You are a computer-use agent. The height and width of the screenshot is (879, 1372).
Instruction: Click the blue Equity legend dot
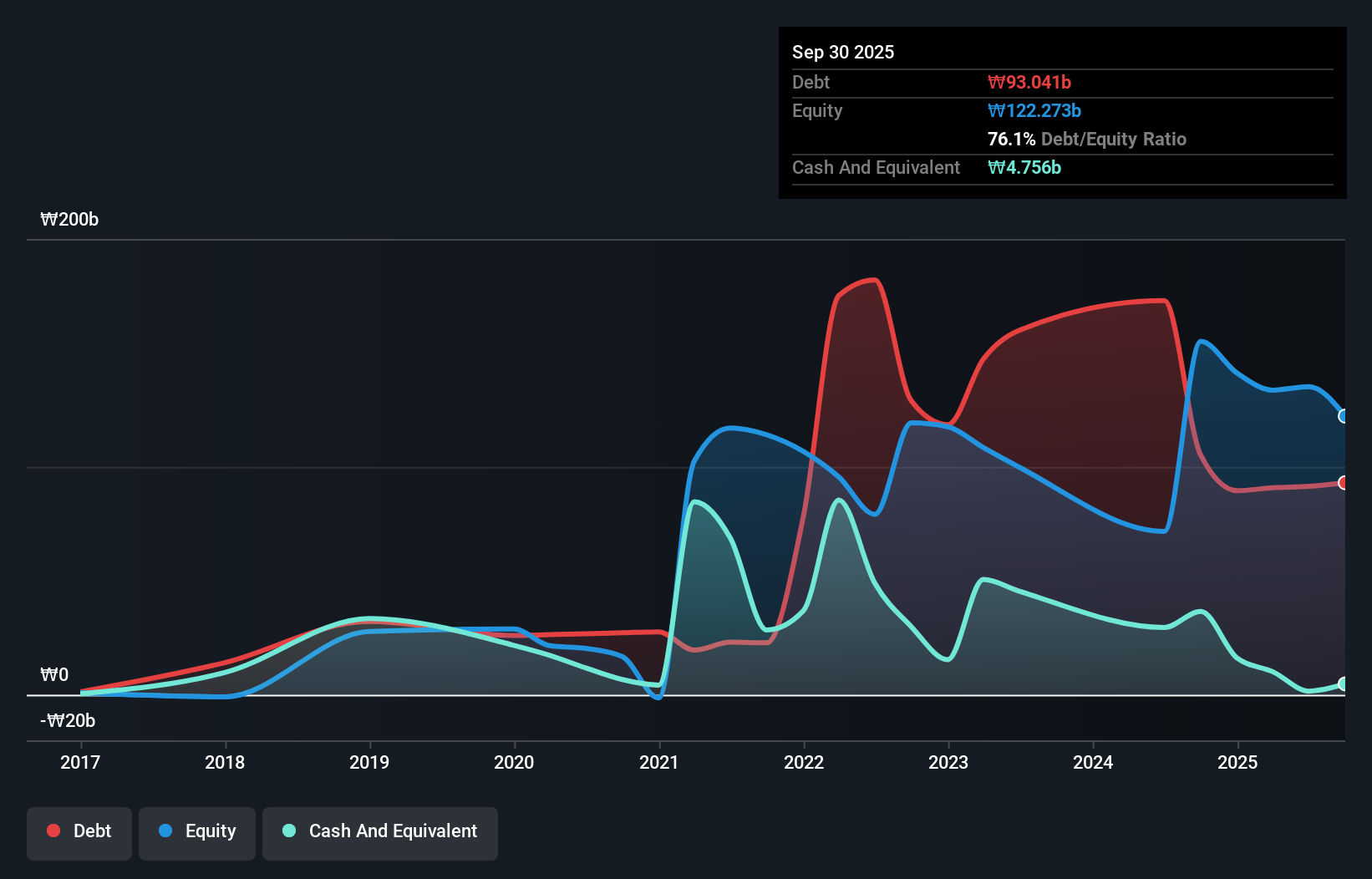164,831
